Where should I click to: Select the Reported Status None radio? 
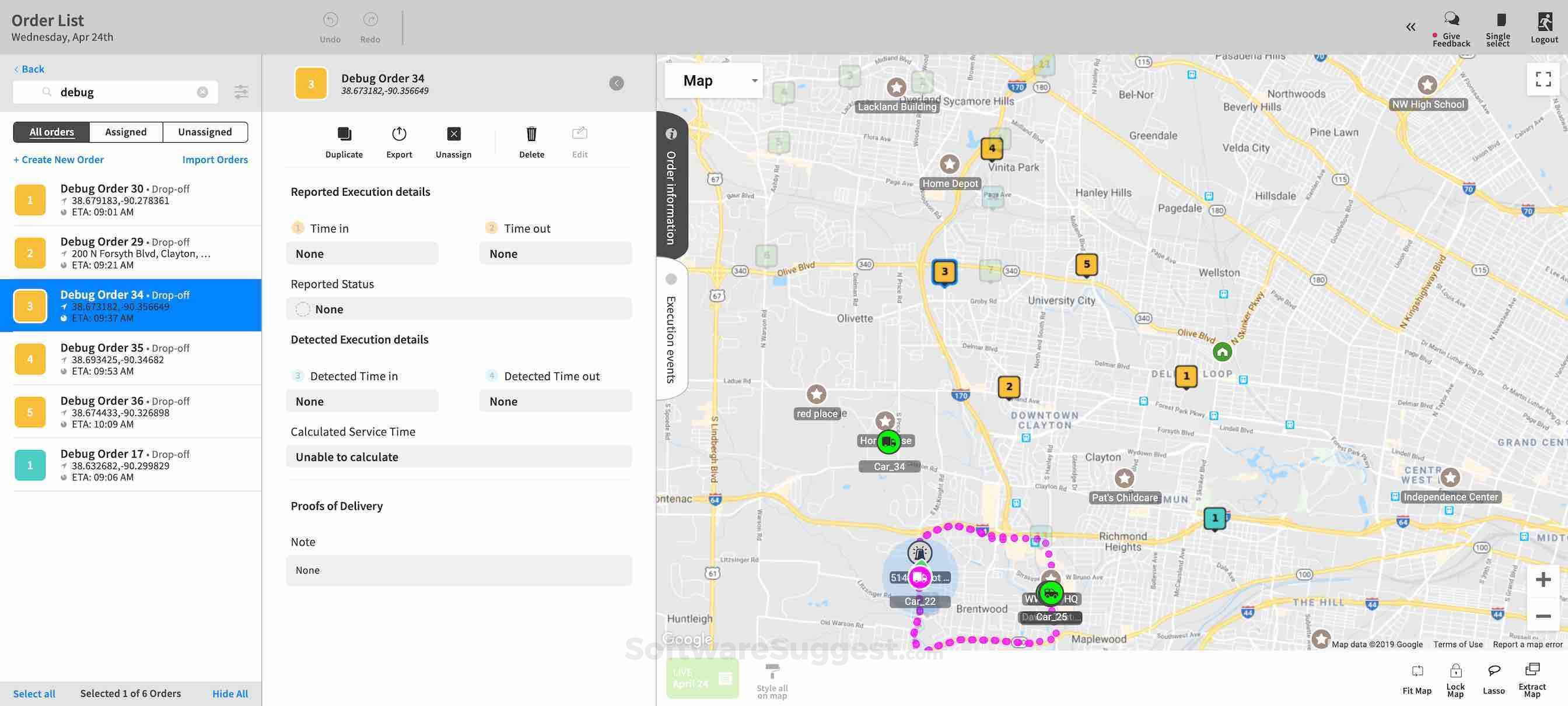[303, 310]
